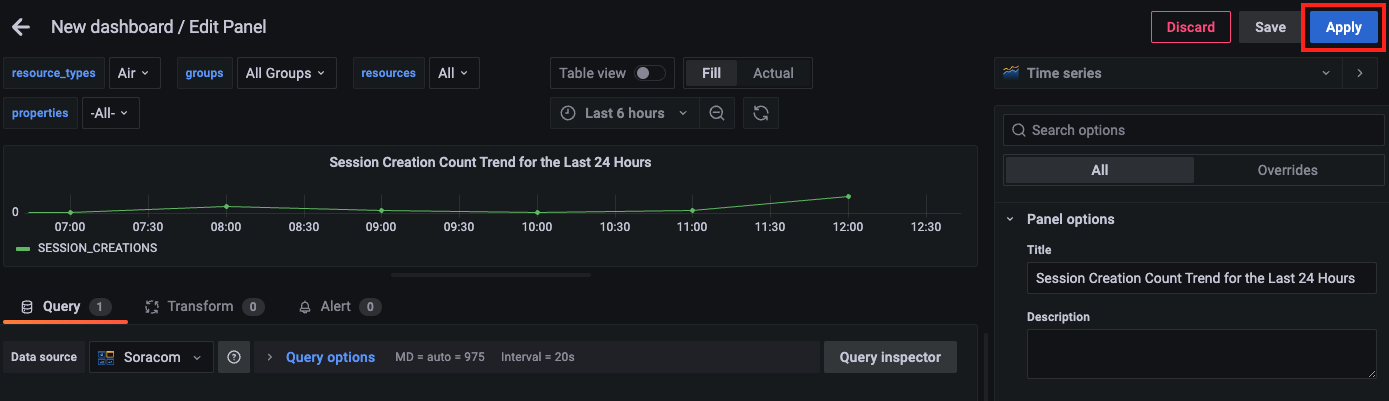Viewport: 1389px width, 401px height.
Task: Click the Time series visualization icon
Action: 1011,73
